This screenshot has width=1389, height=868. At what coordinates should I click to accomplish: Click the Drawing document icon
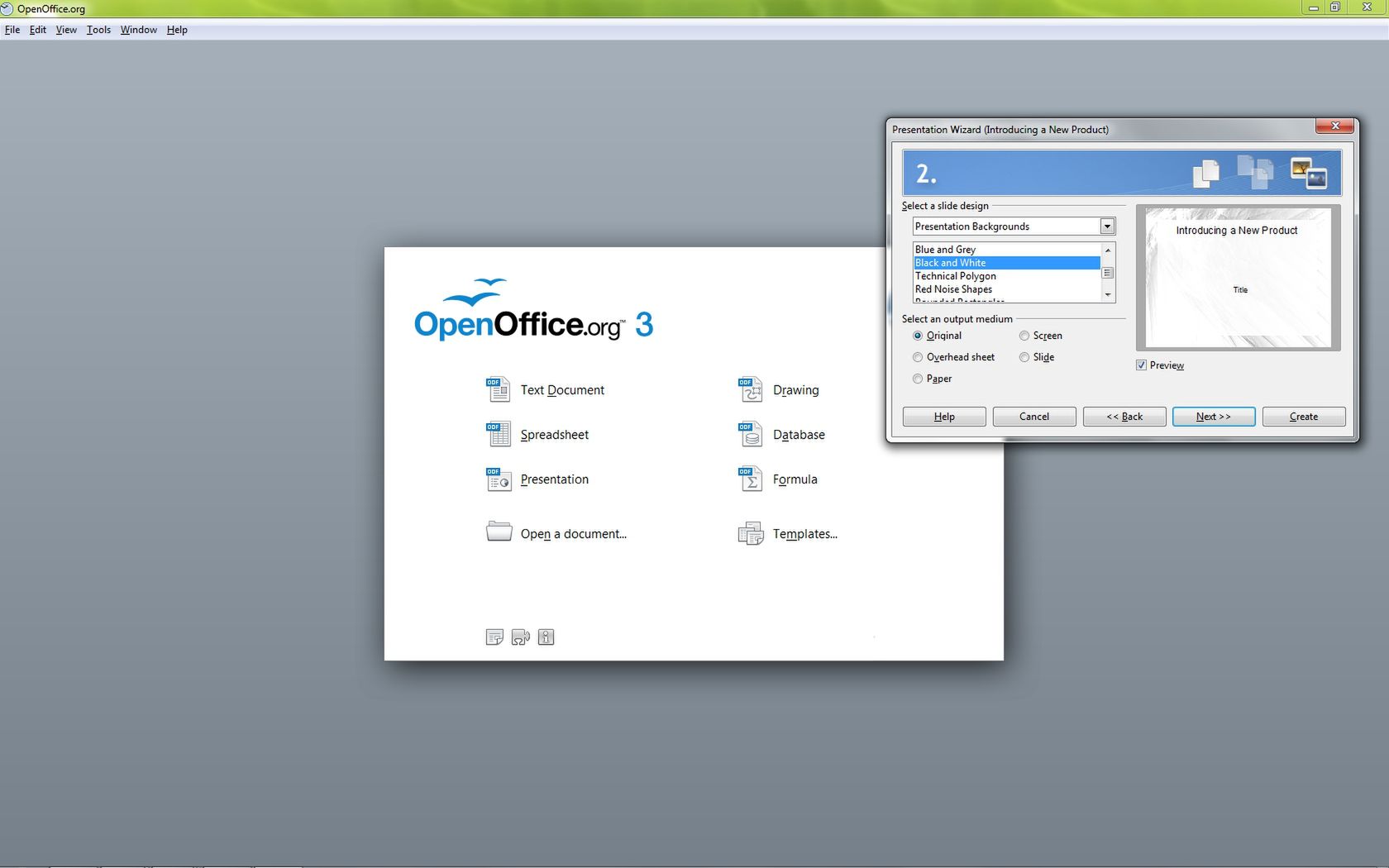pos(750,389)
